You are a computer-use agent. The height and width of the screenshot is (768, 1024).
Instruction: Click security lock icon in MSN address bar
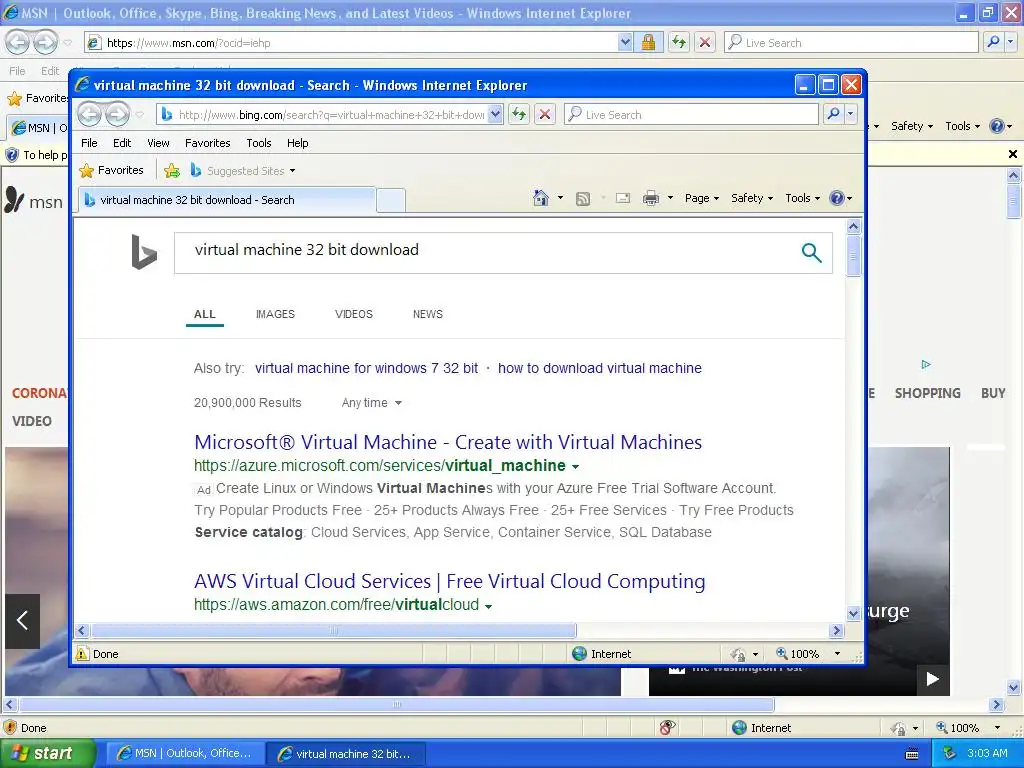click(648, 42)
